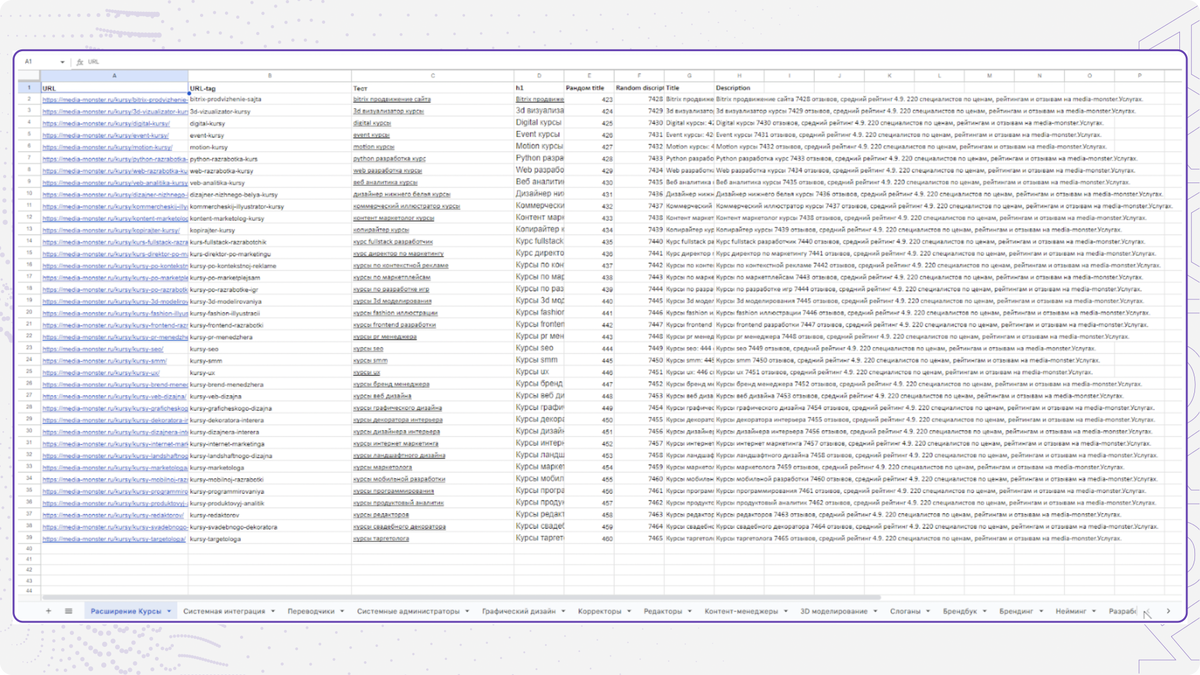Open the motion-kursy URL link
The width and height of the screenshot is (1200, 675).
click(x=107, y=147)
